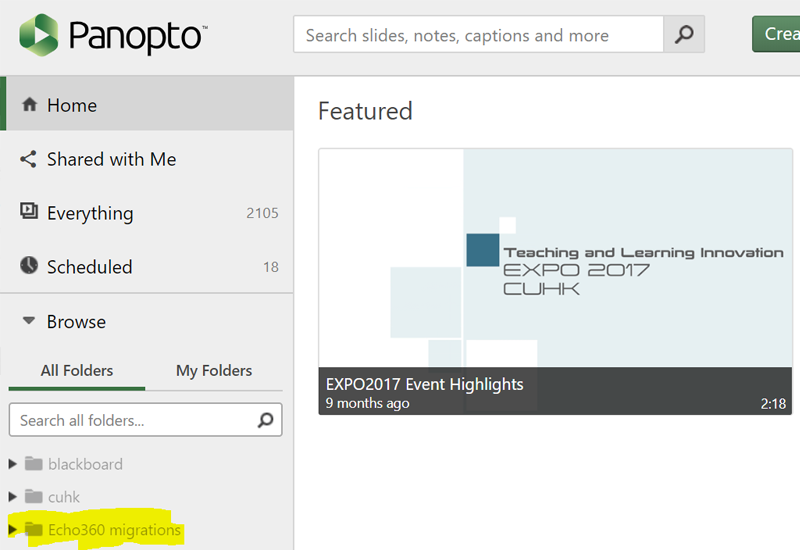This screenshot has height=550, width=800.
Task: Open the Scheduled recordings
Action: [x=147, y=266]
